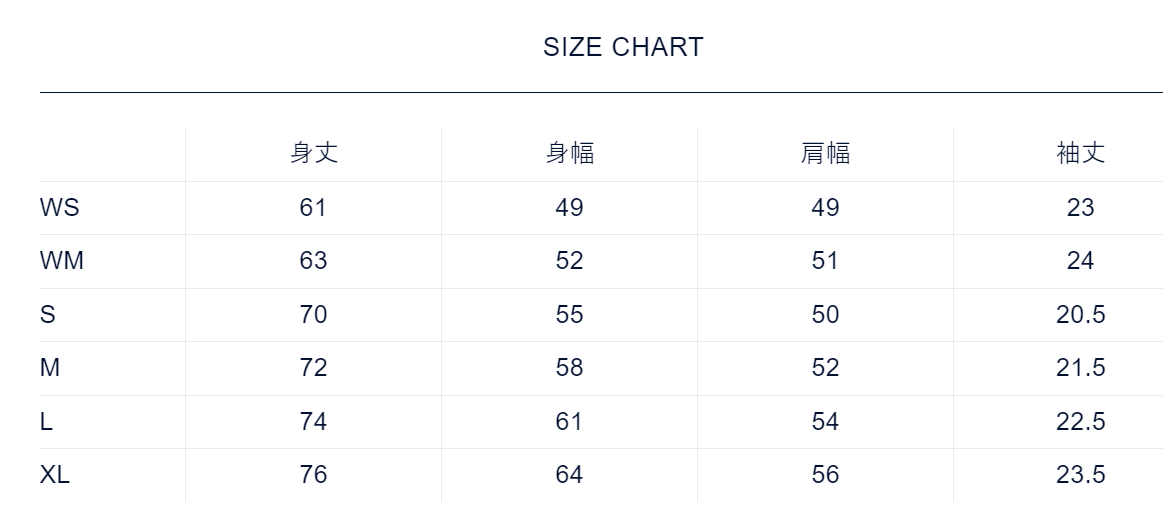Click the 身丈 value 63 for WM
This screenshot has height=509, width=1163.
pyautogui.click(x=313, y=261)
